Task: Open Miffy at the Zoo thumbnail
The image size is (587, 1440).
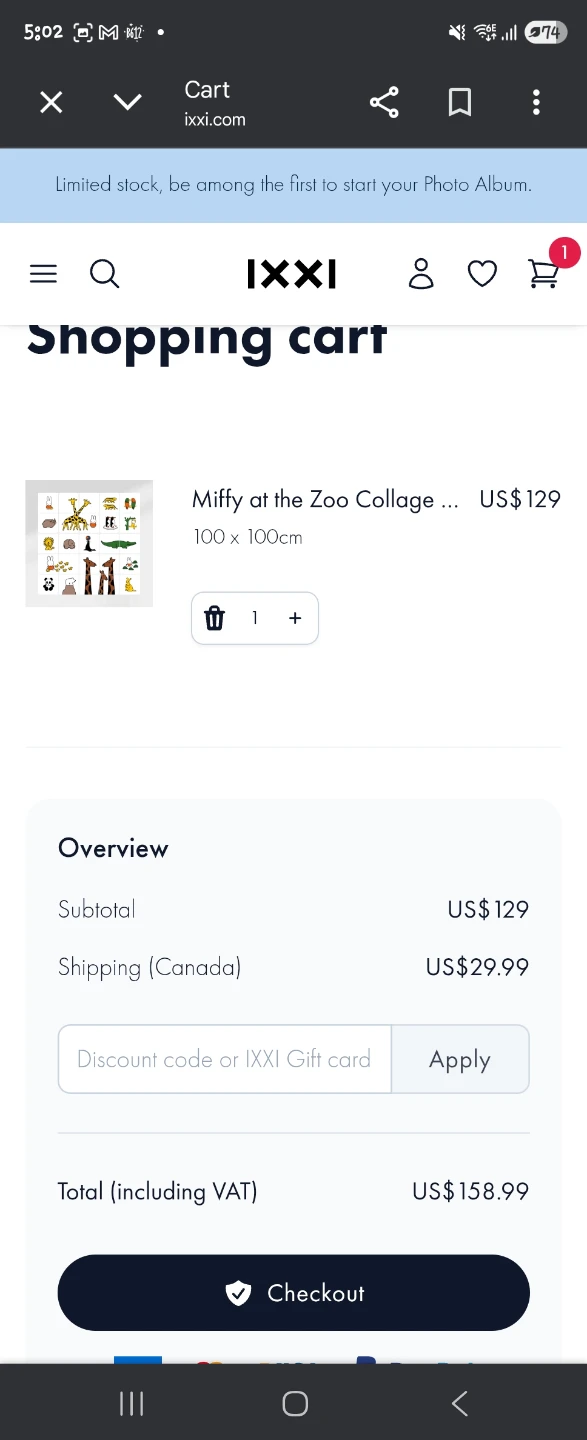Action: pyautogui.click(x=89, y=543)
